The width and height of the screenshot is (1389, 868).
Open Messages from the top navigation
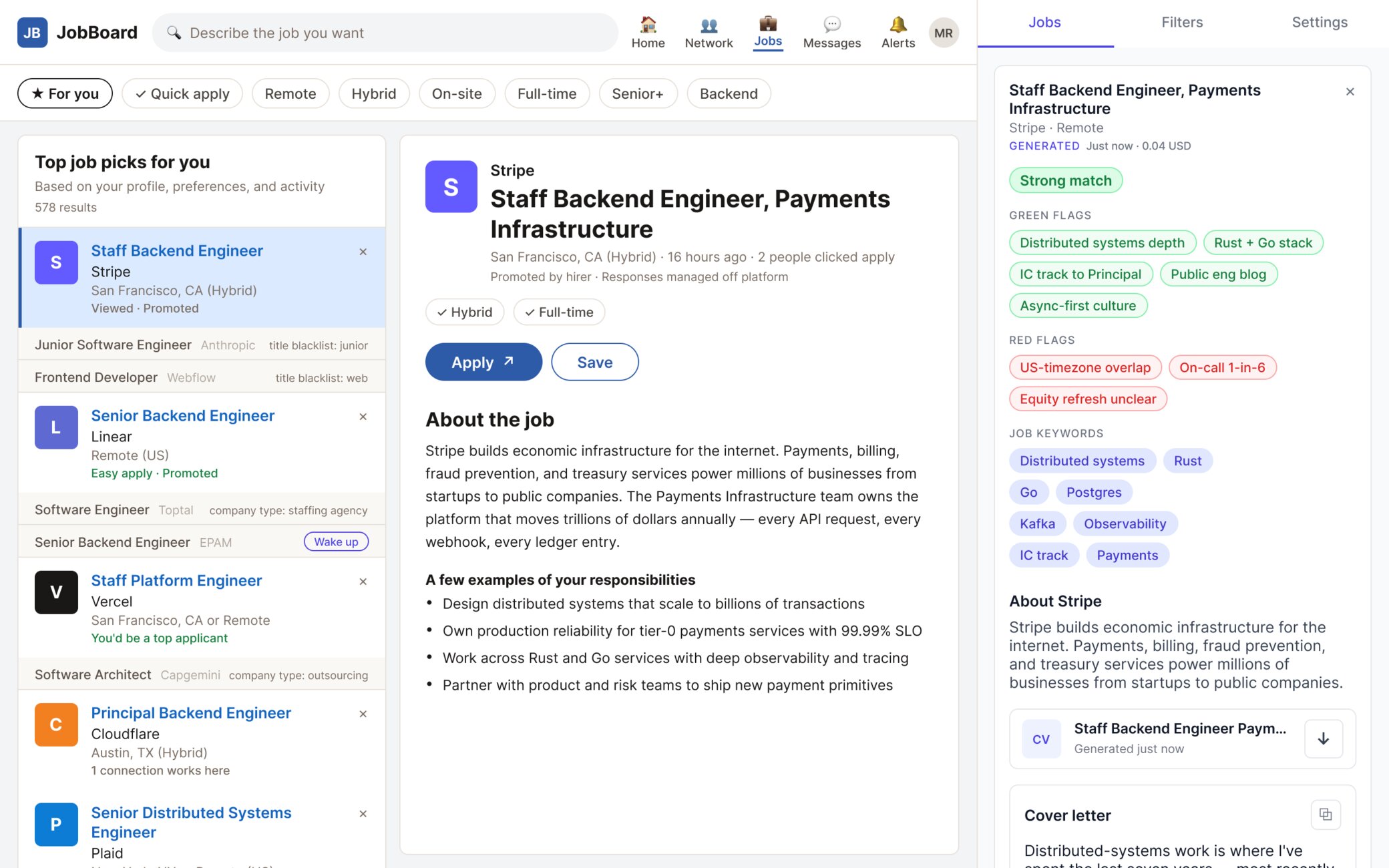tap(831, 33)
